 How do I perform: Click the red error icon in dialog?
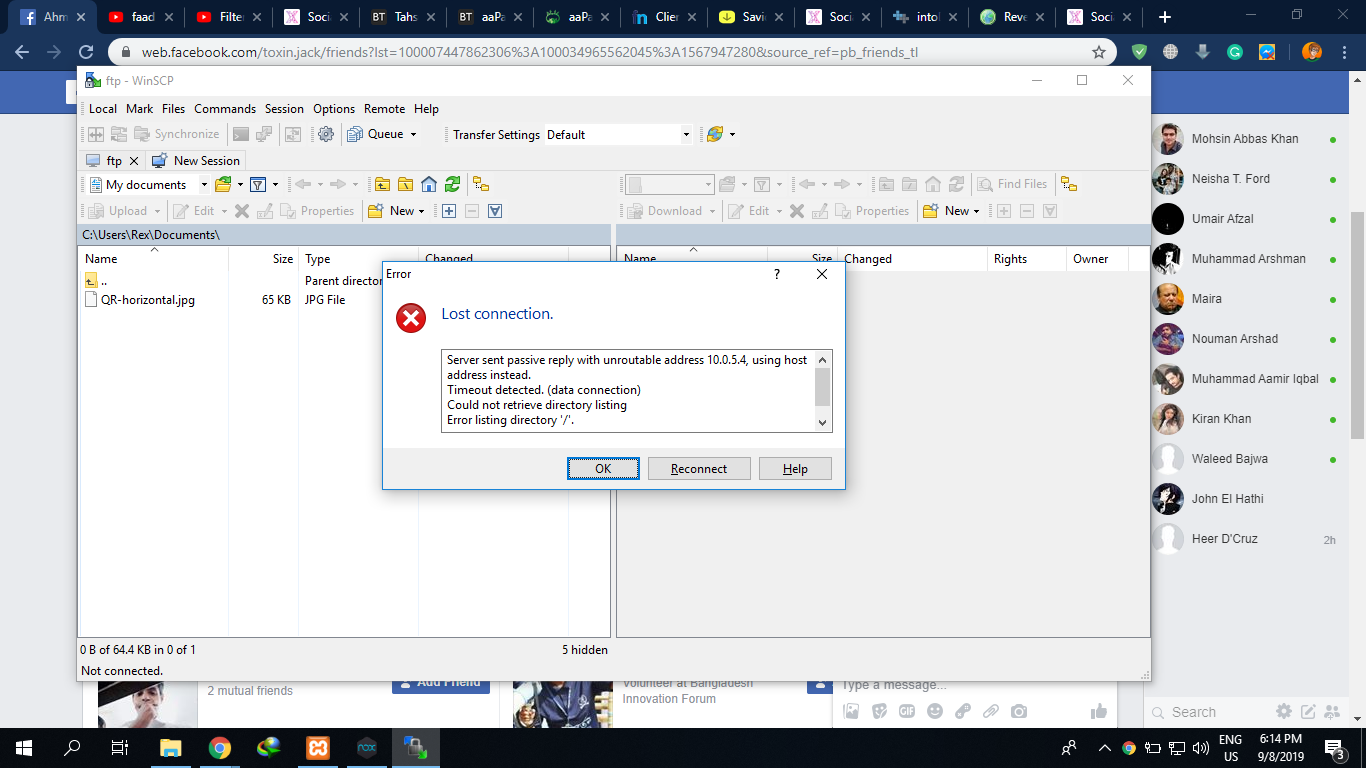411,318
